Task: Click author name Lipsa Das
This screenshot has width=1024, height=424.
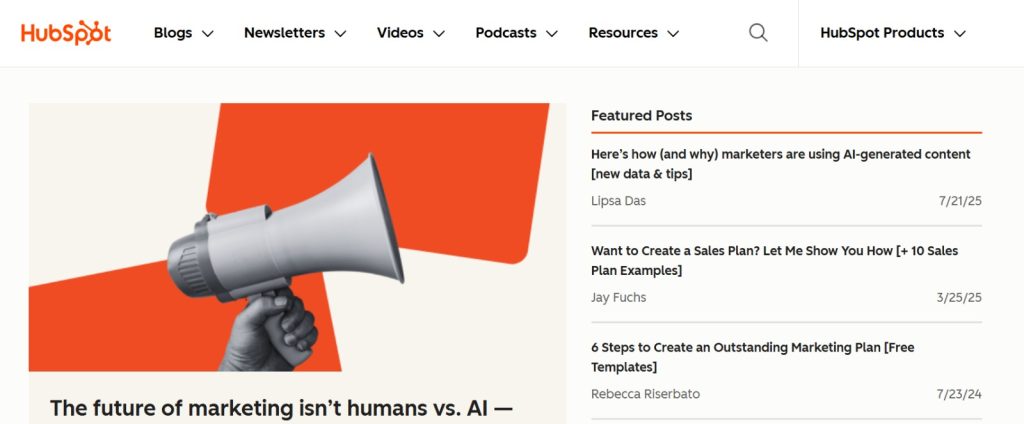Action: [x=618, y=201]
